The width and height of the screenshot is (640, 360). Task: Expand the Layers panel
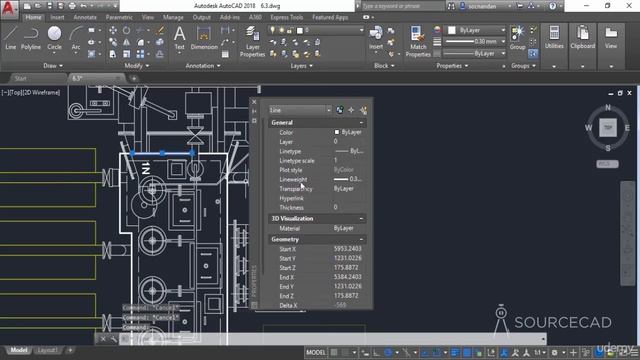click(301, 66)
